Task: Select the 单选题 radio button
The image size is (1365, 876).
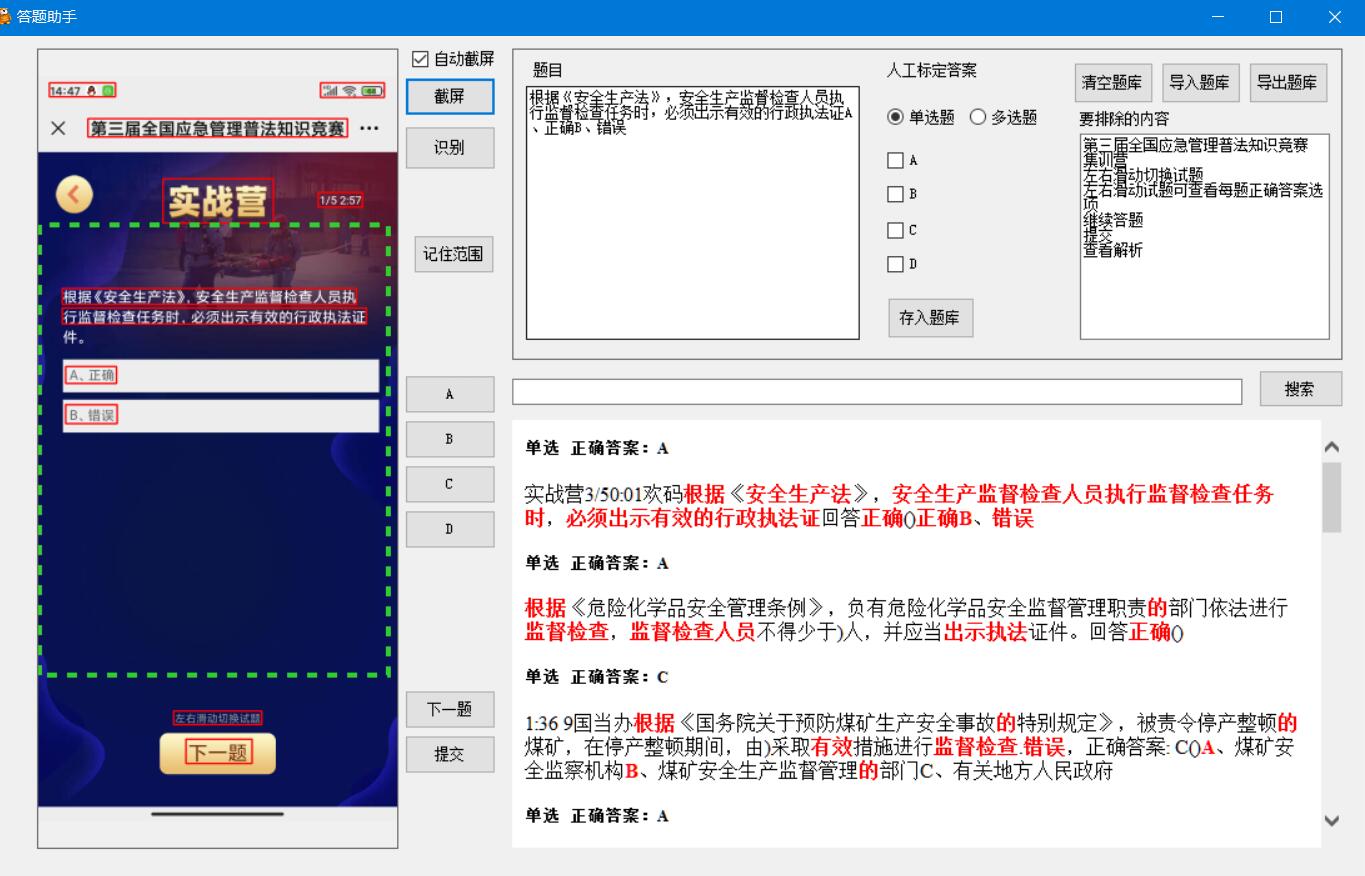Action: [x=896, y=117]
